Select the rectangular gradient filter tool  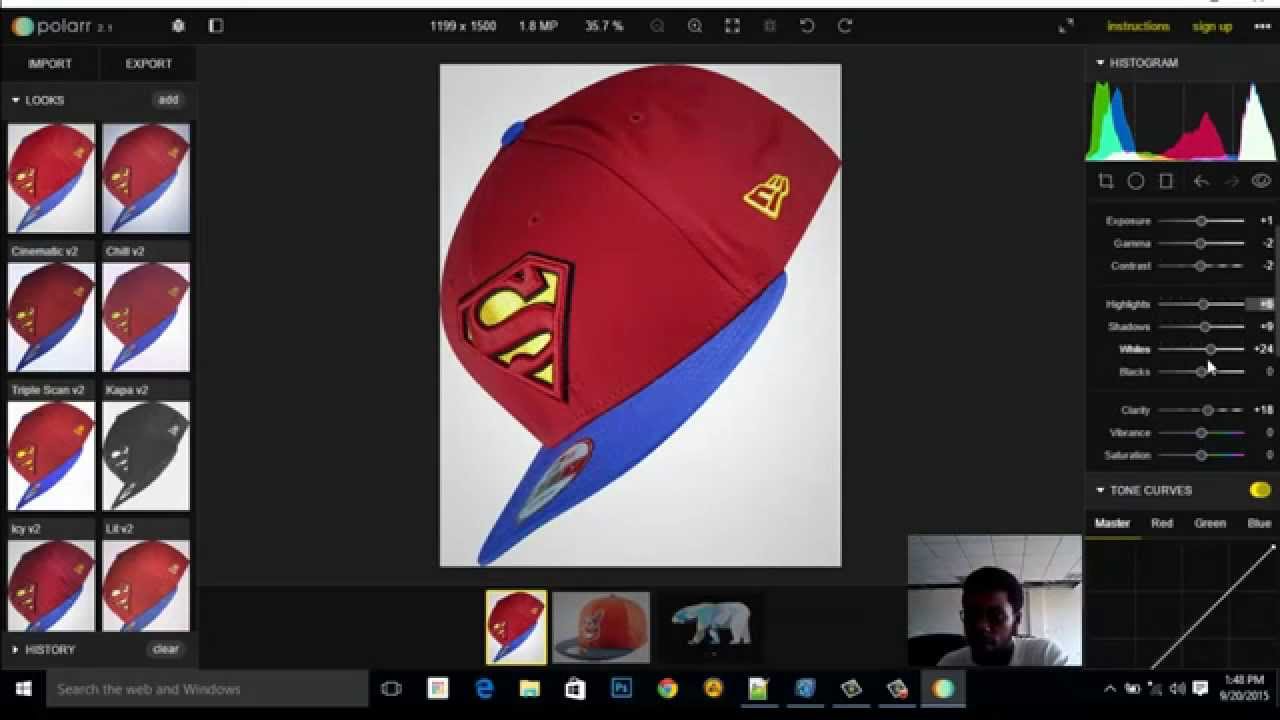click(1166, 181)
